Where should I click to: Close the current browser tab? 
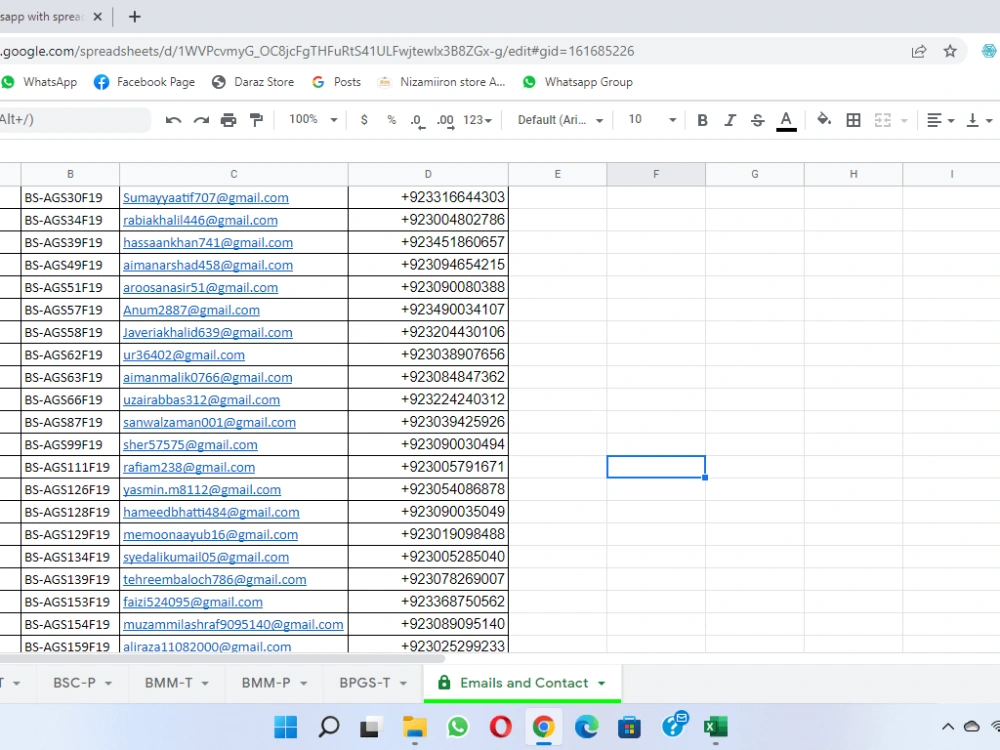[98, 17]
